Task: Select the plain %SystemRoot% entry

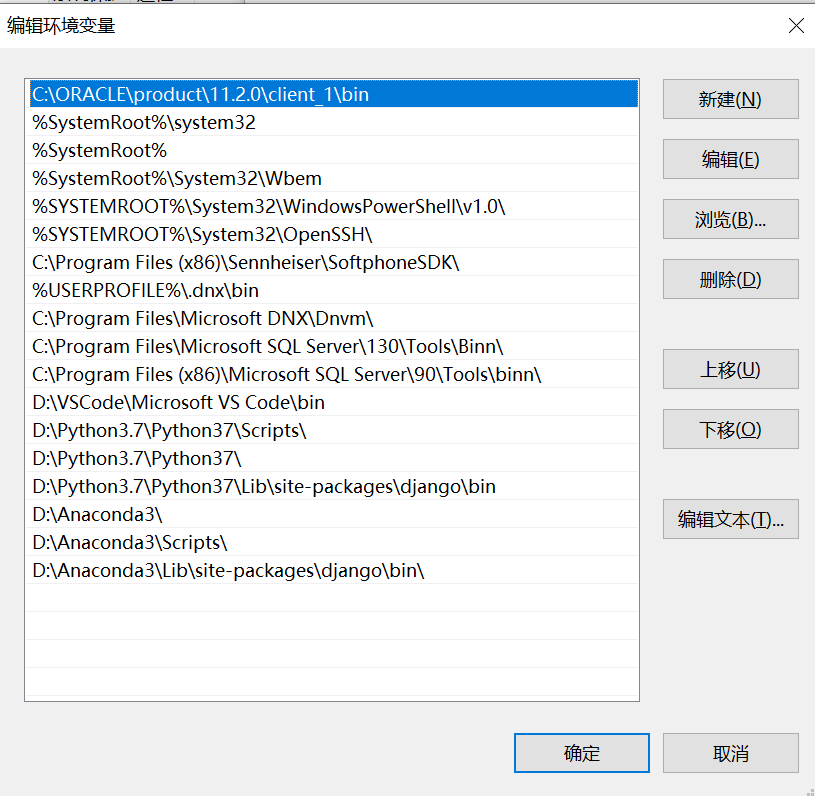Action: click(x=334, y=150)
